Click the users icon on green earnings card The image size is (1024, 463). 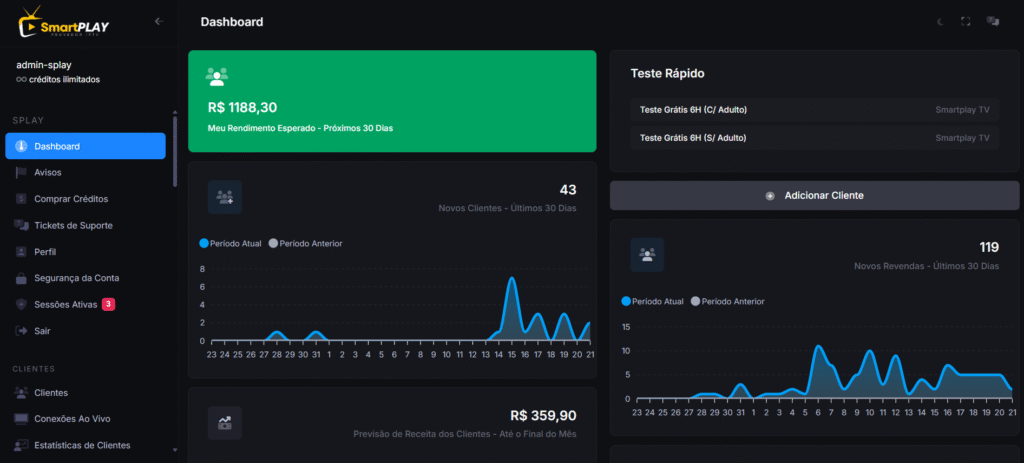(216, 77)
